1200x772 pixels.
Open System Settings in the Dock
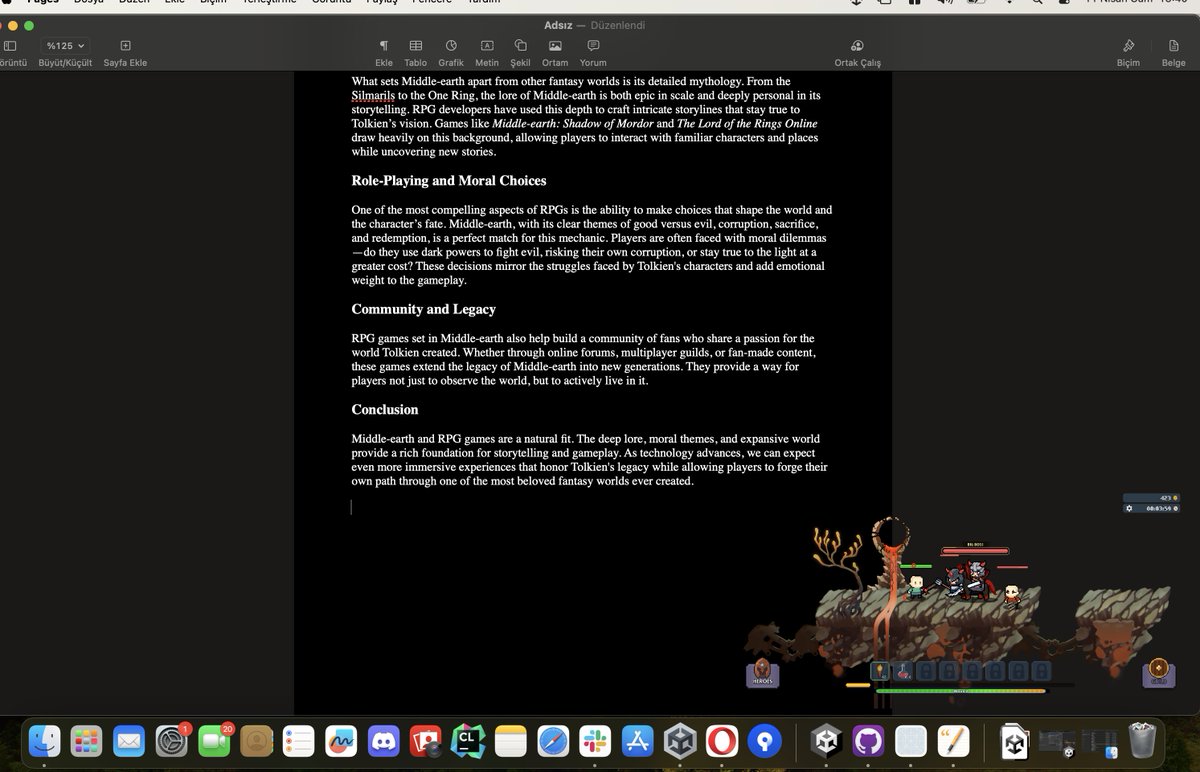pos(172,741)
